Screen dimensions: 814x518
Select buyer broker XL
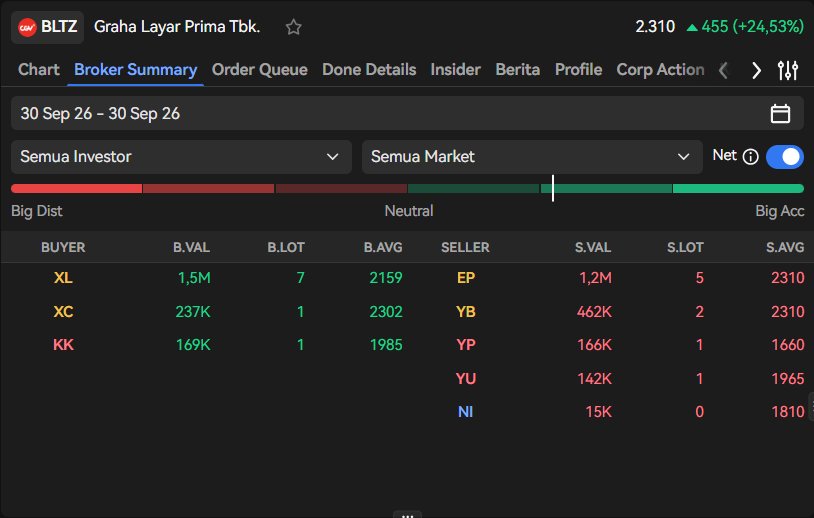click(x=63, y=278)
